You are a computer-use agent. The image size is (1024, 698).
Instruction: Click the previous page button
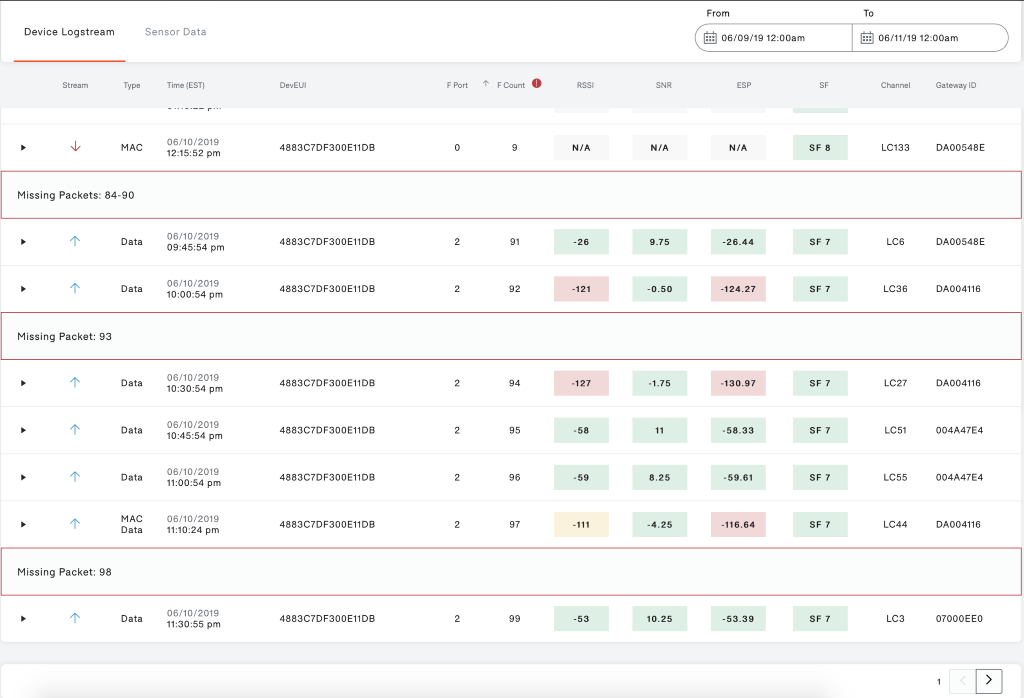(x=961, y=680)
